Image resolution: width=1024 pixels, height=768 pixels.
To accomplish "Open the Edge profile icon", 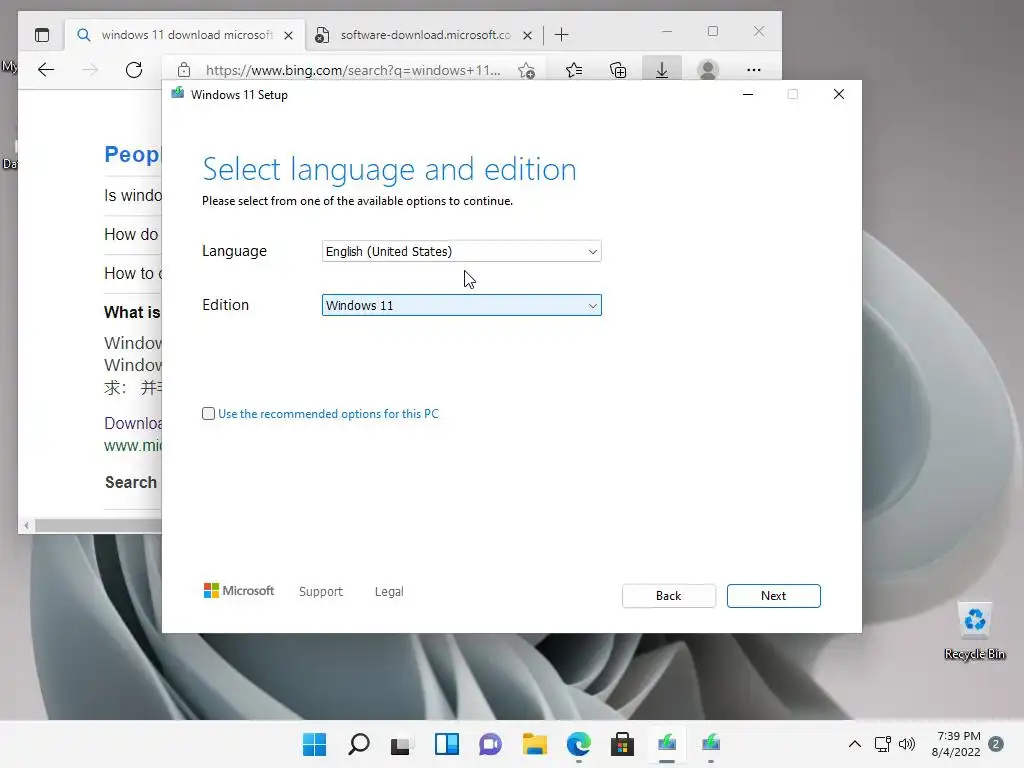I will [x=708, y=70].
